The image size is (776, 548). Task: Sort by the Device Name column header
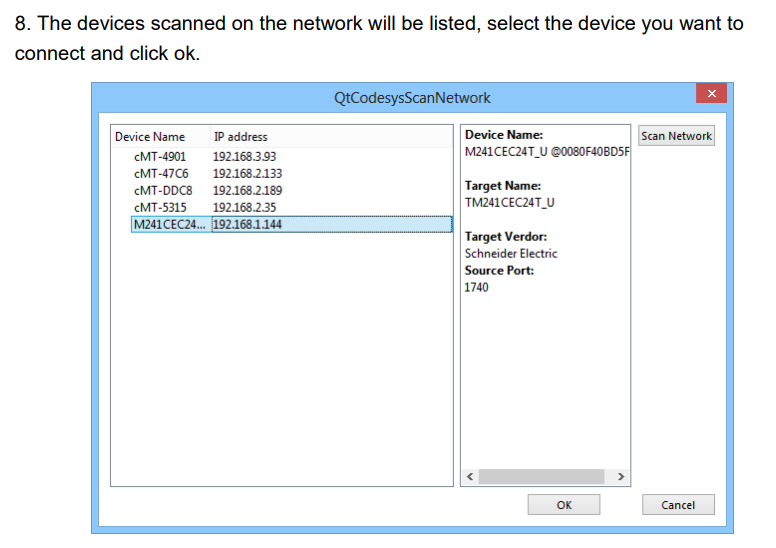click(150, 136)
